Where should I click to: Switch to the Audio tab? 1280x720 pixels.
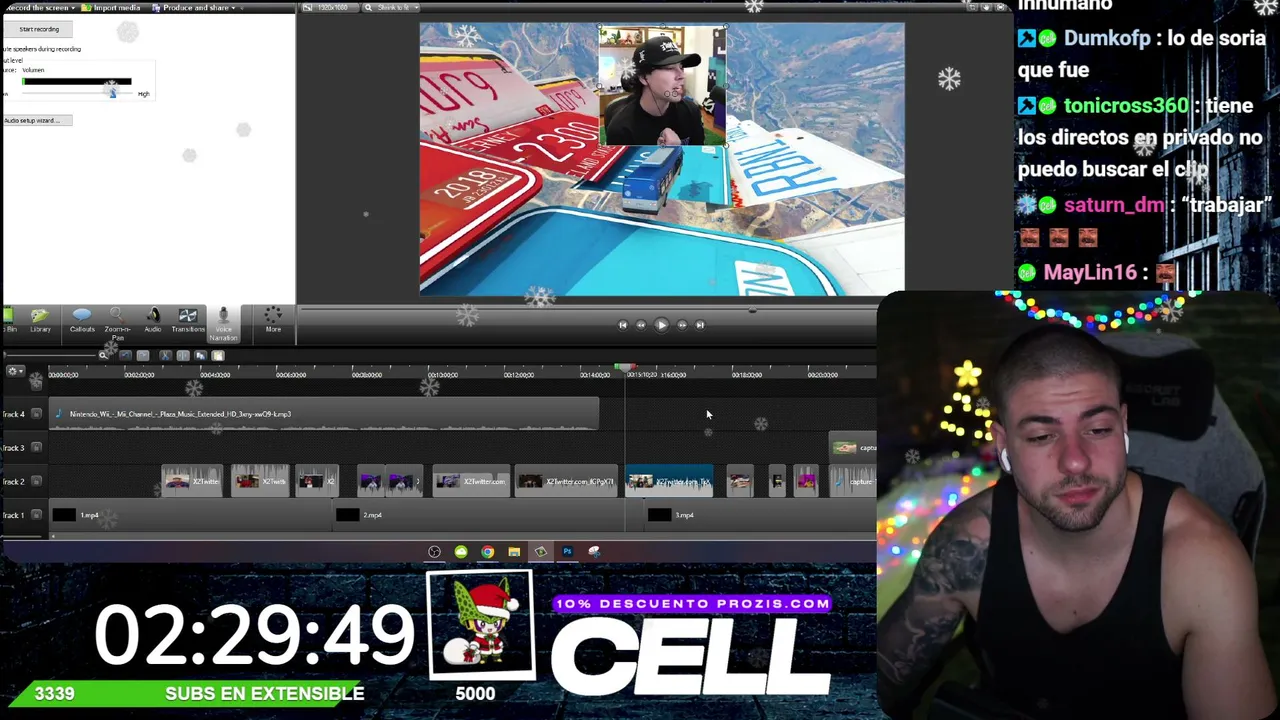coord(152,321)
